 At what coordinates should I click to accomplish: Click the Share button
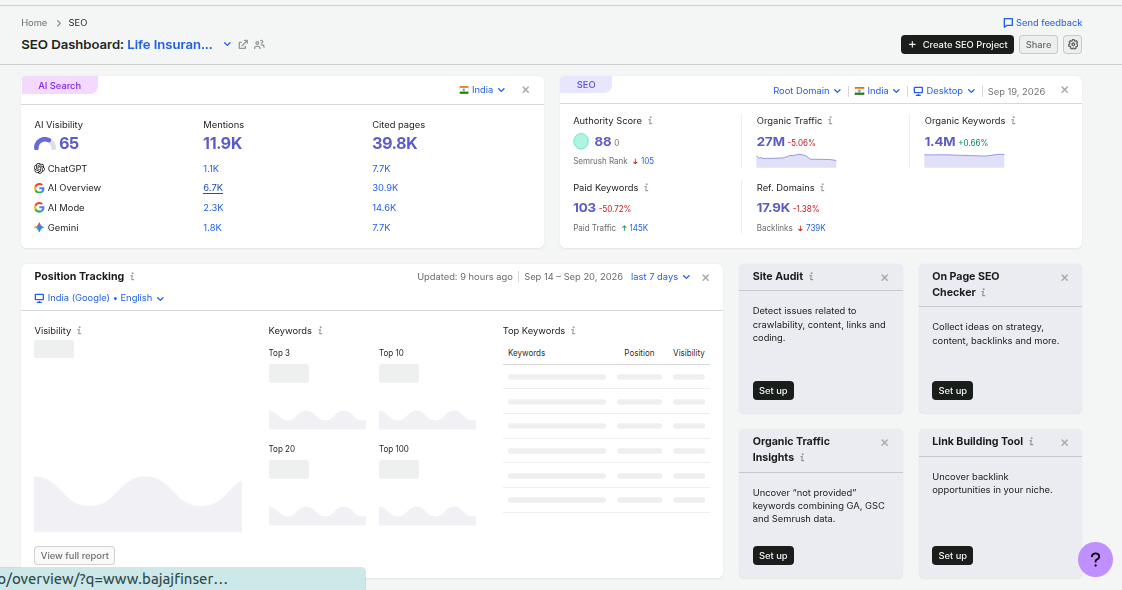(1038, 44)
